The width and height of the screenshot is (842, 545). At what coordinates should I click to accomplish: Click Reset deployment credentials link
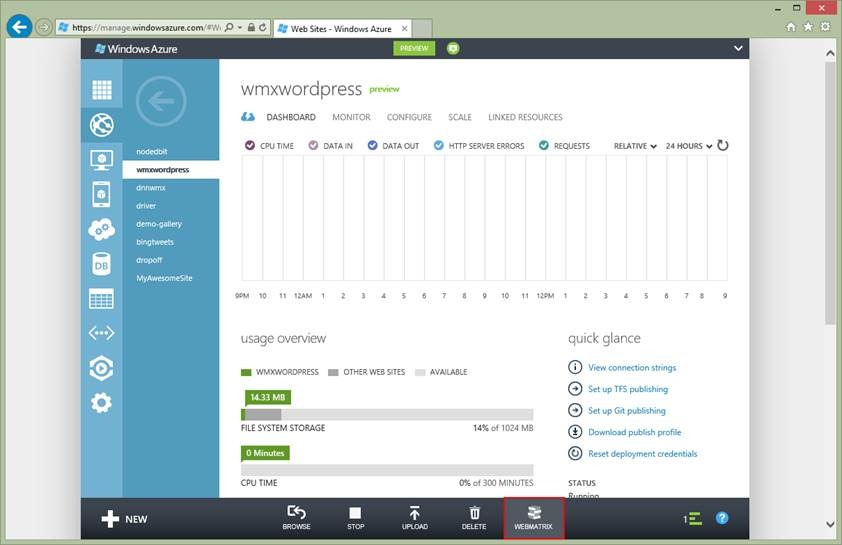click(642, 454)
